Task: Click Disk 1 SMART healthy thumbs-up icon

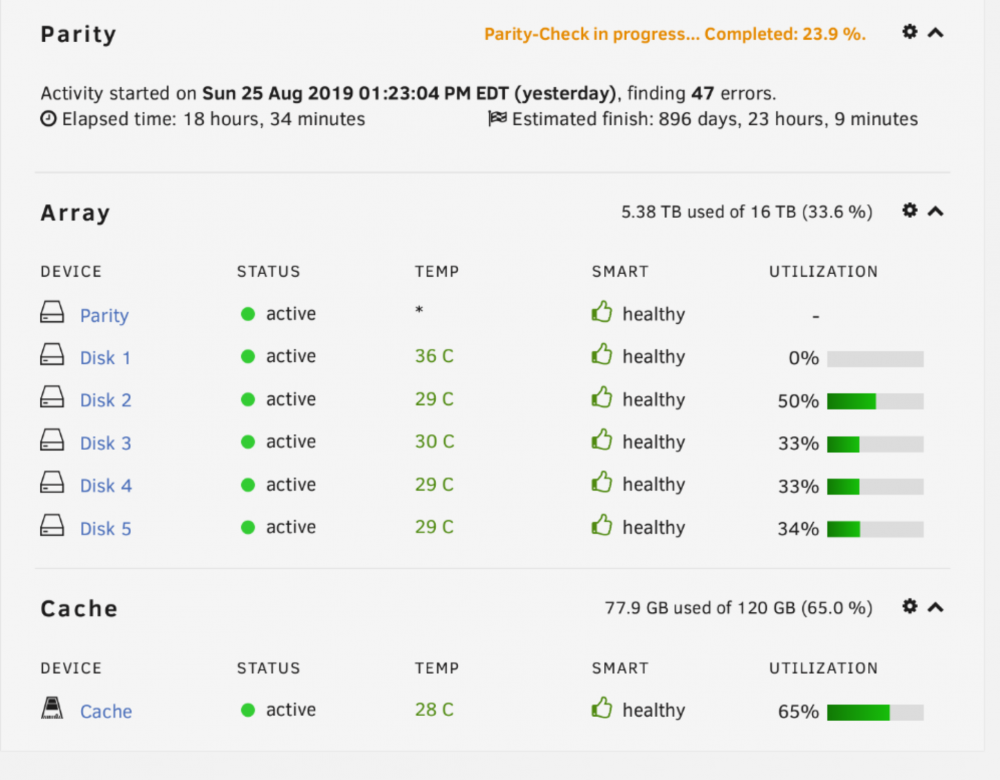Action: (601, 355)
